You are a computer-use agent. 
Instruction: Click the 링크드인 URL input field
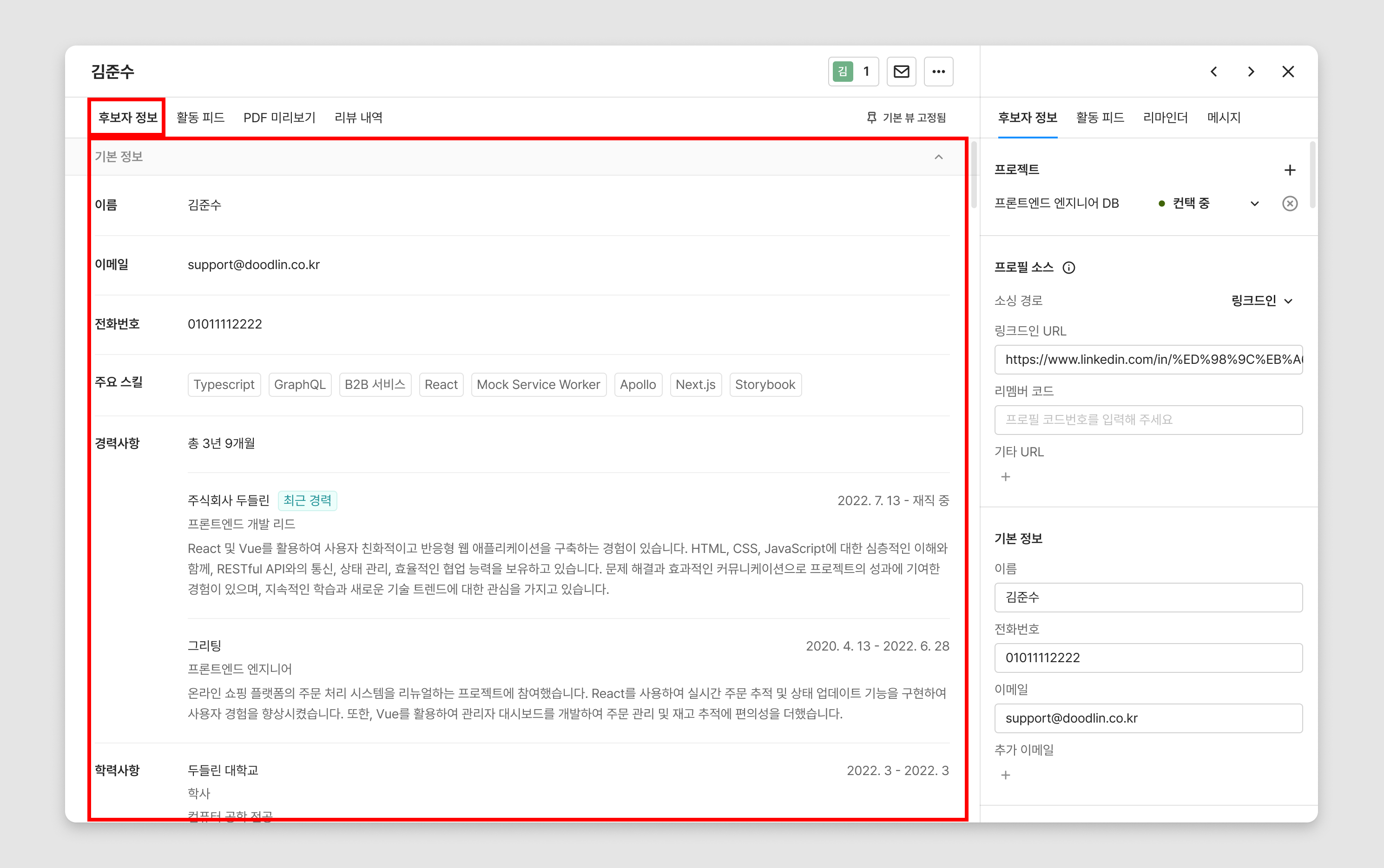click(1148, 359)
